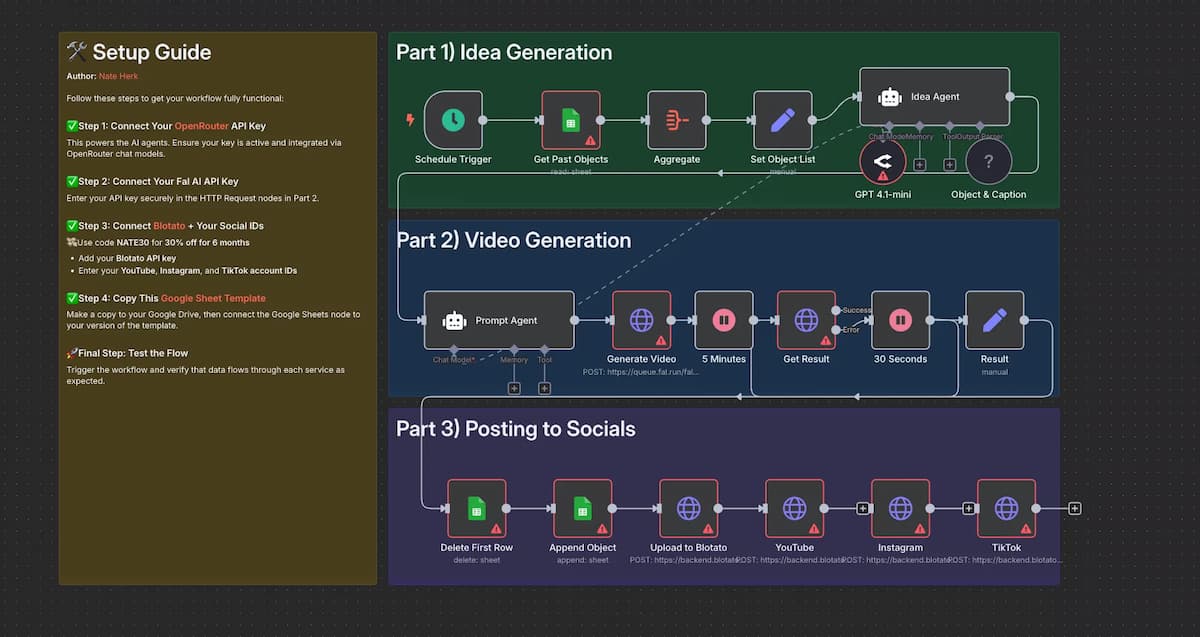This screenshot has width=1200, height=637.
Task: Open the Schedule Trigger node
Action: tap(453, 118)
